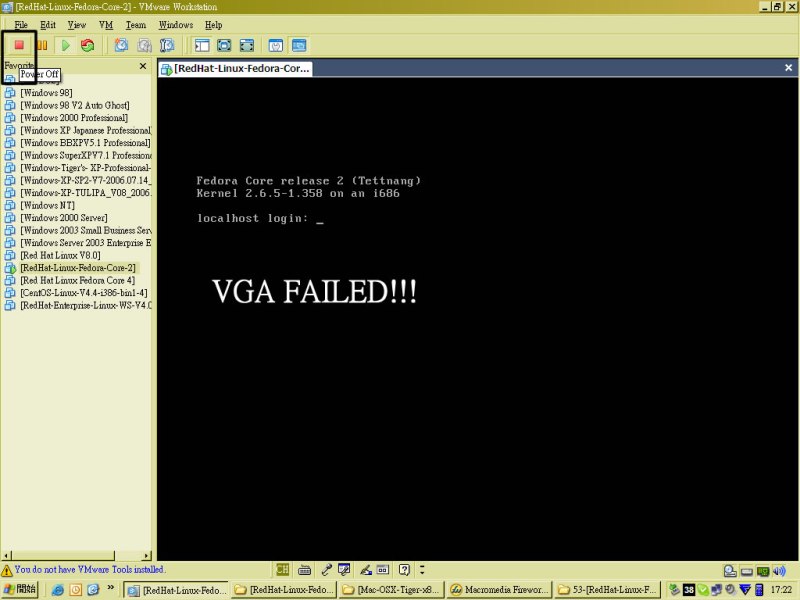
Task: Click the Windows Start button
Action: tap(20, 590)
